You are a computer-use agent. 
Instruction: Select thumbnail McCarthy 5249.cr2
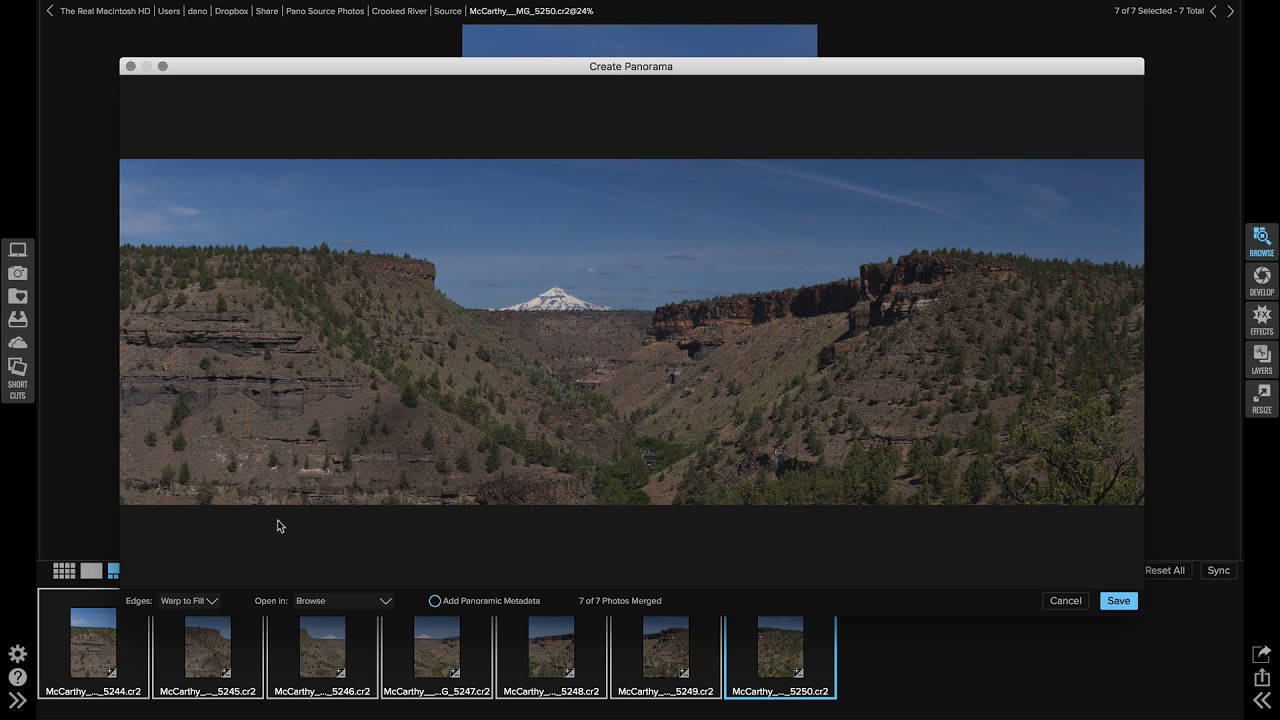coord(666,655)
